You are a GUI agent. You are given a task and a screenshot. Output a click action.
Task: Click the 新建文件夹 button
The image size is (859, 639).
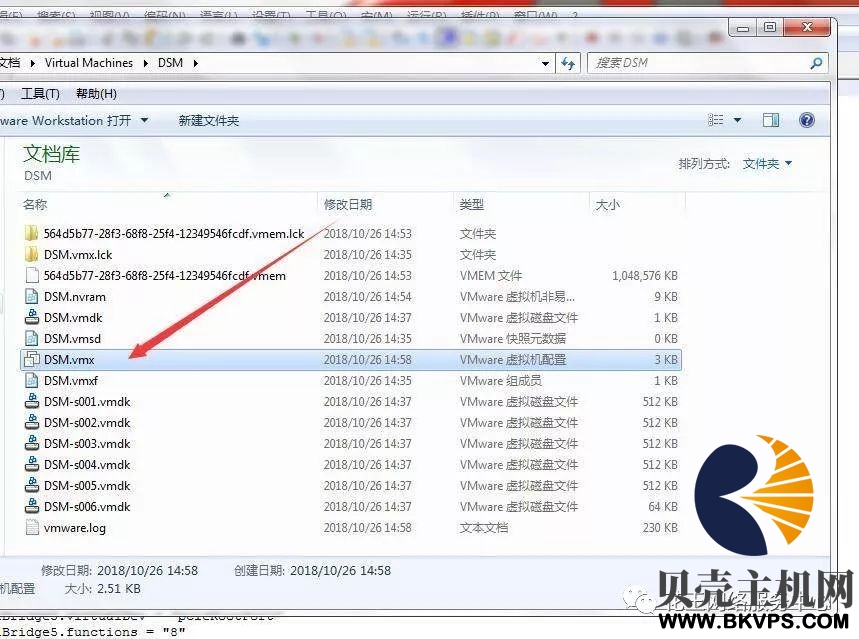click(x=209, y=121)
